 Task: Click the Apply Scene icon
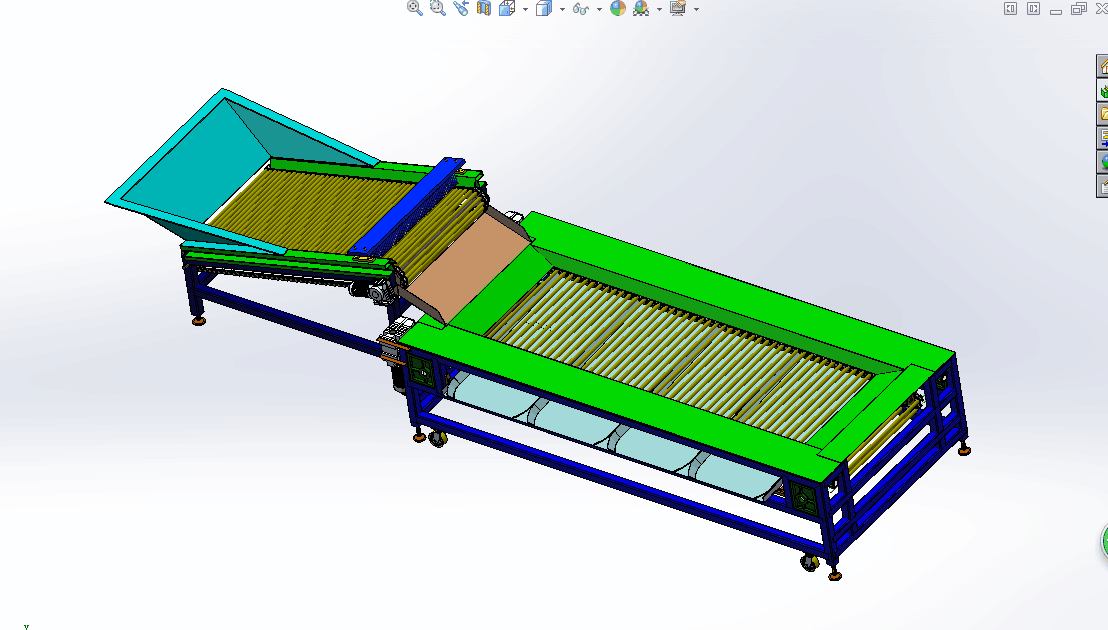click(x=641, y=8)
